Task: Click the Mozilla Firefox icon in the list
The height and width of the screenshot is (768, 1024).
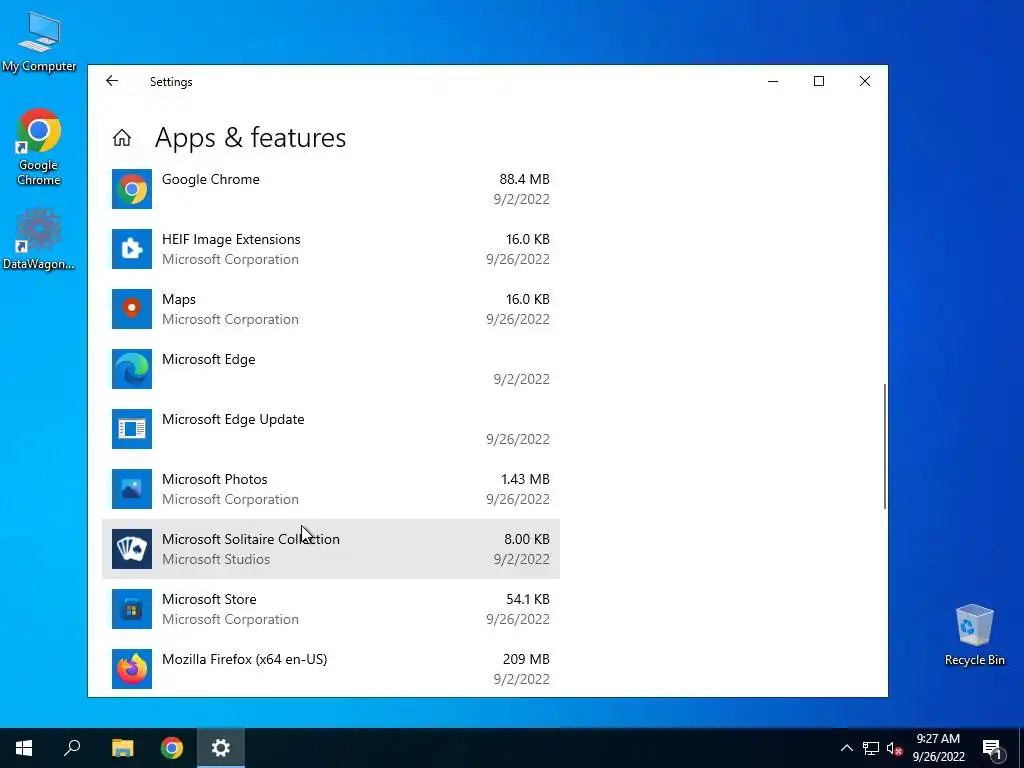Action: [132, 669]
